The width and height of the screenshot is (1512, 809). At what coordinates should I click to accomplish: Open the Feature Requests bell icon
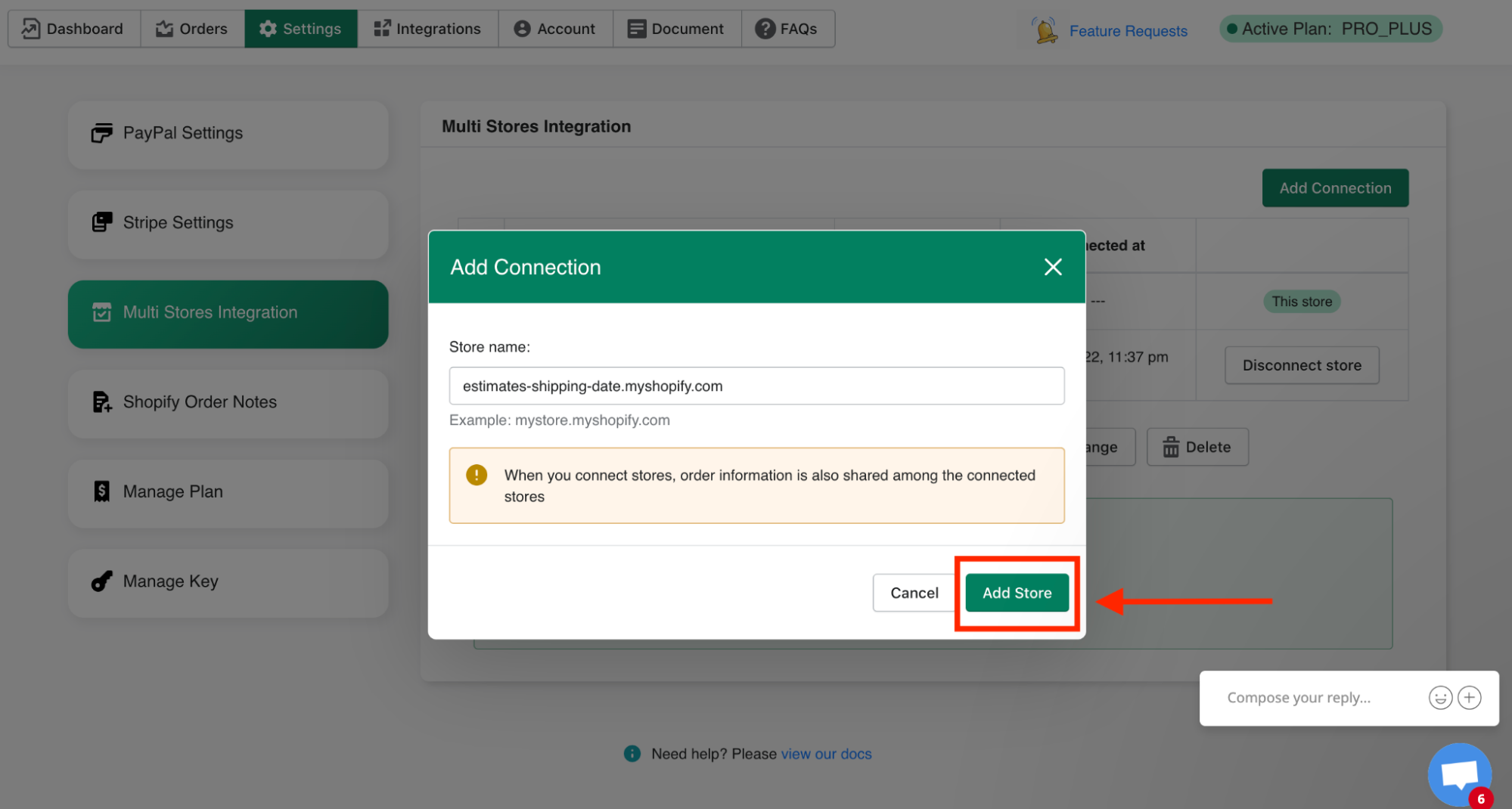click(x=1044, y=30)
